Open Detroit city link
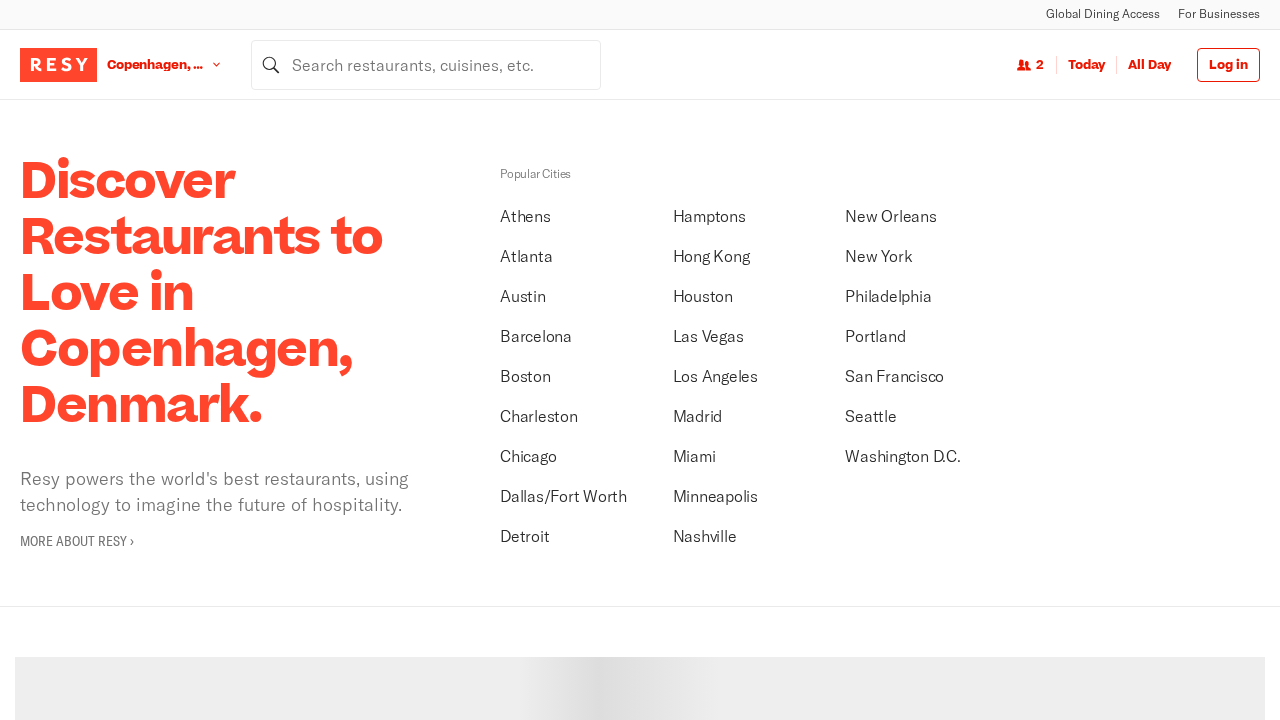1280x720 pixels. [x=525, y=536]
